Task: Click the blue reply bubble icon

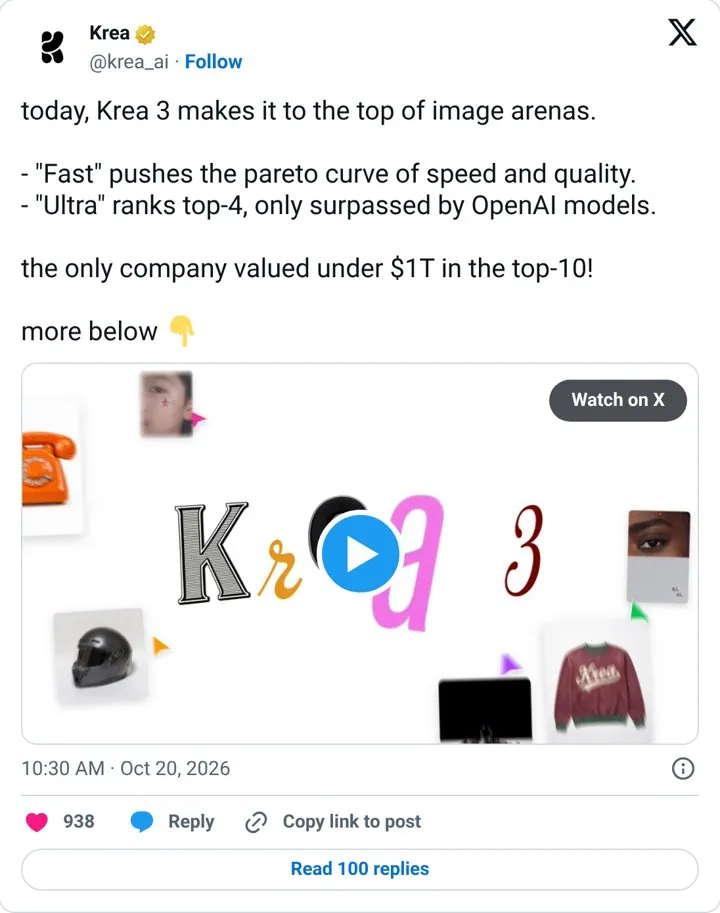Action: click(142, 822)
